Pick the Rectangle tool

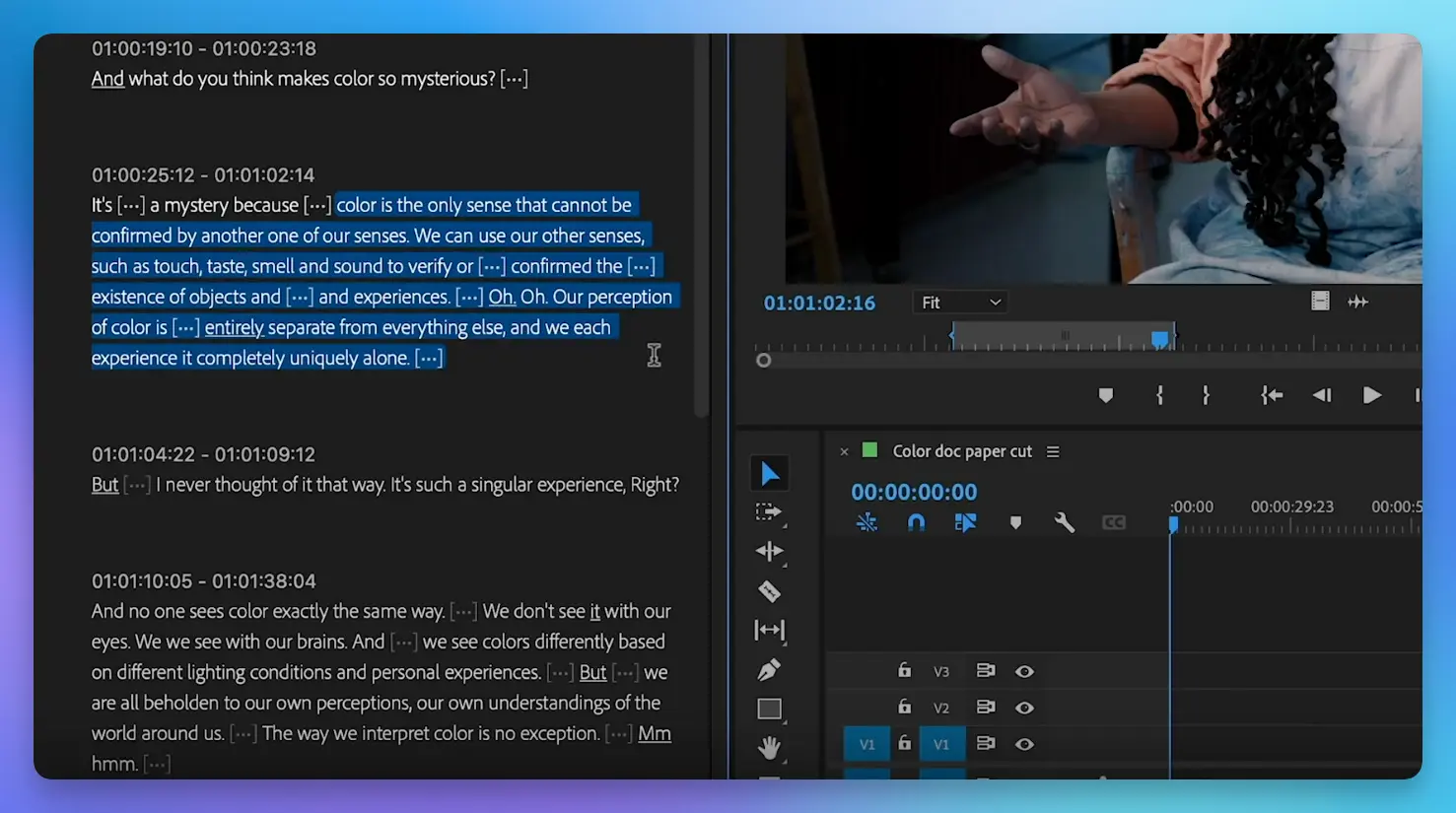769,709
